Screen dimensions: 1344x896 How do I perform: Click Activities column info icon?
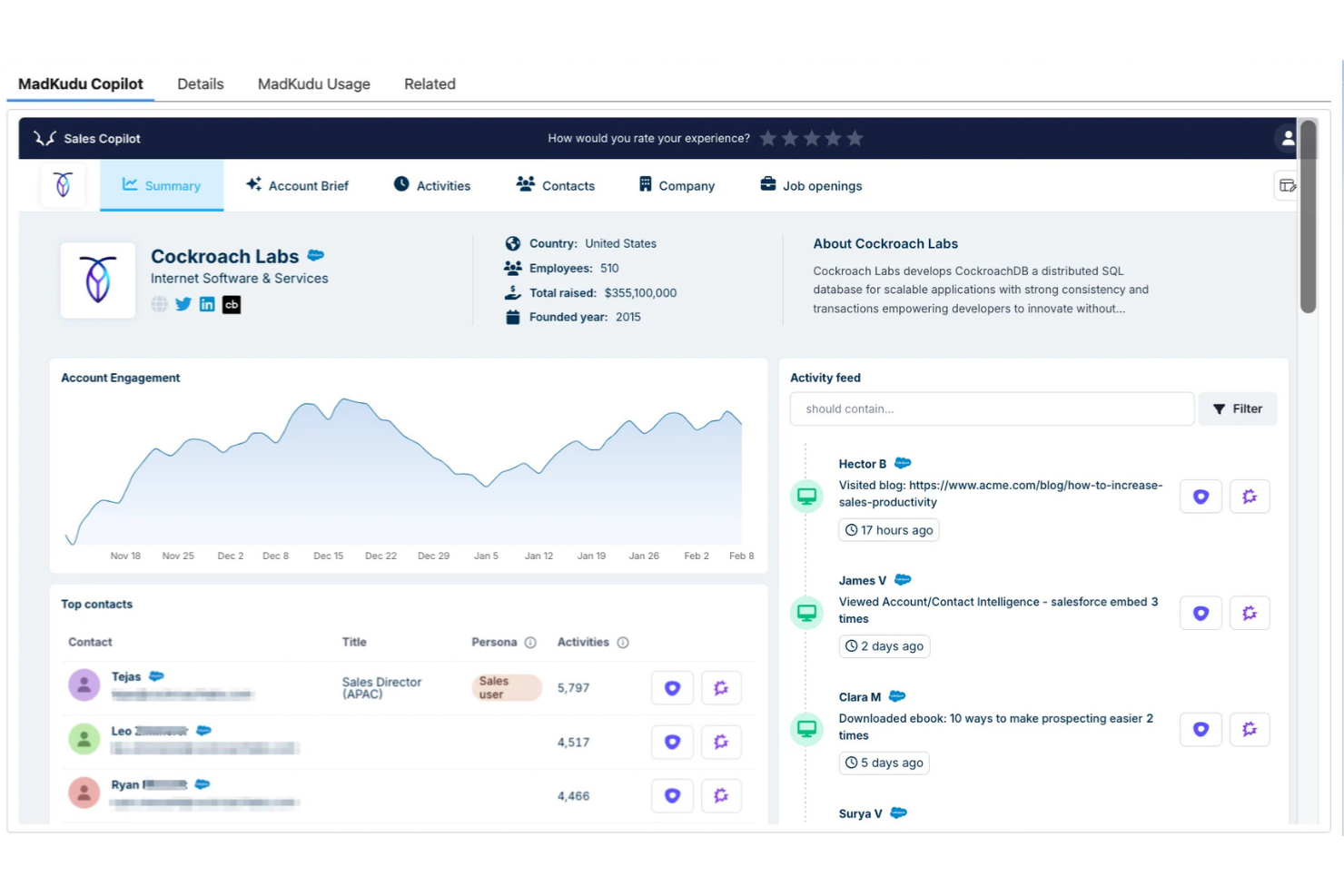coord(623,642)
